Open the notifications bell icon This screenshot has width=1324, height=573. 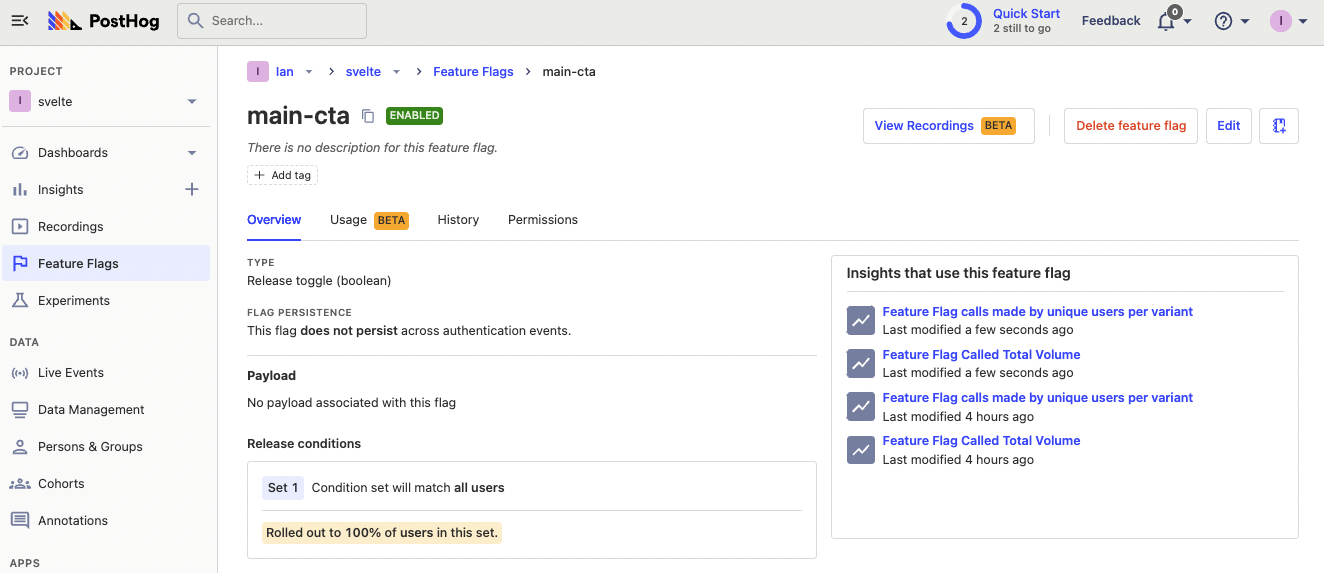pyautogui.click(x=1166, y=21)
